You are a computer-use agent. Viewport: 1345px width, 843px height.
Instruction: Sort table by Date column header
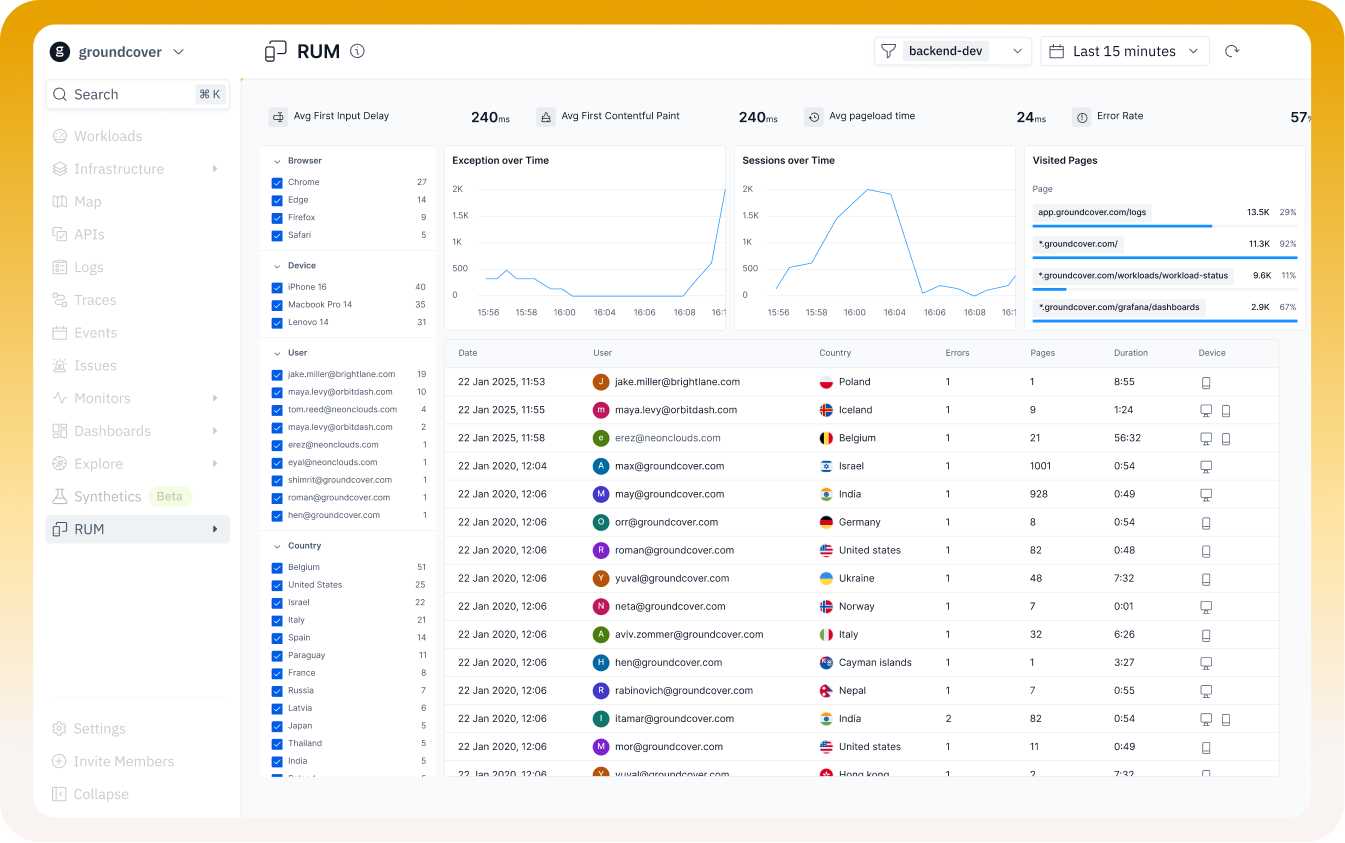click(469, 353)
